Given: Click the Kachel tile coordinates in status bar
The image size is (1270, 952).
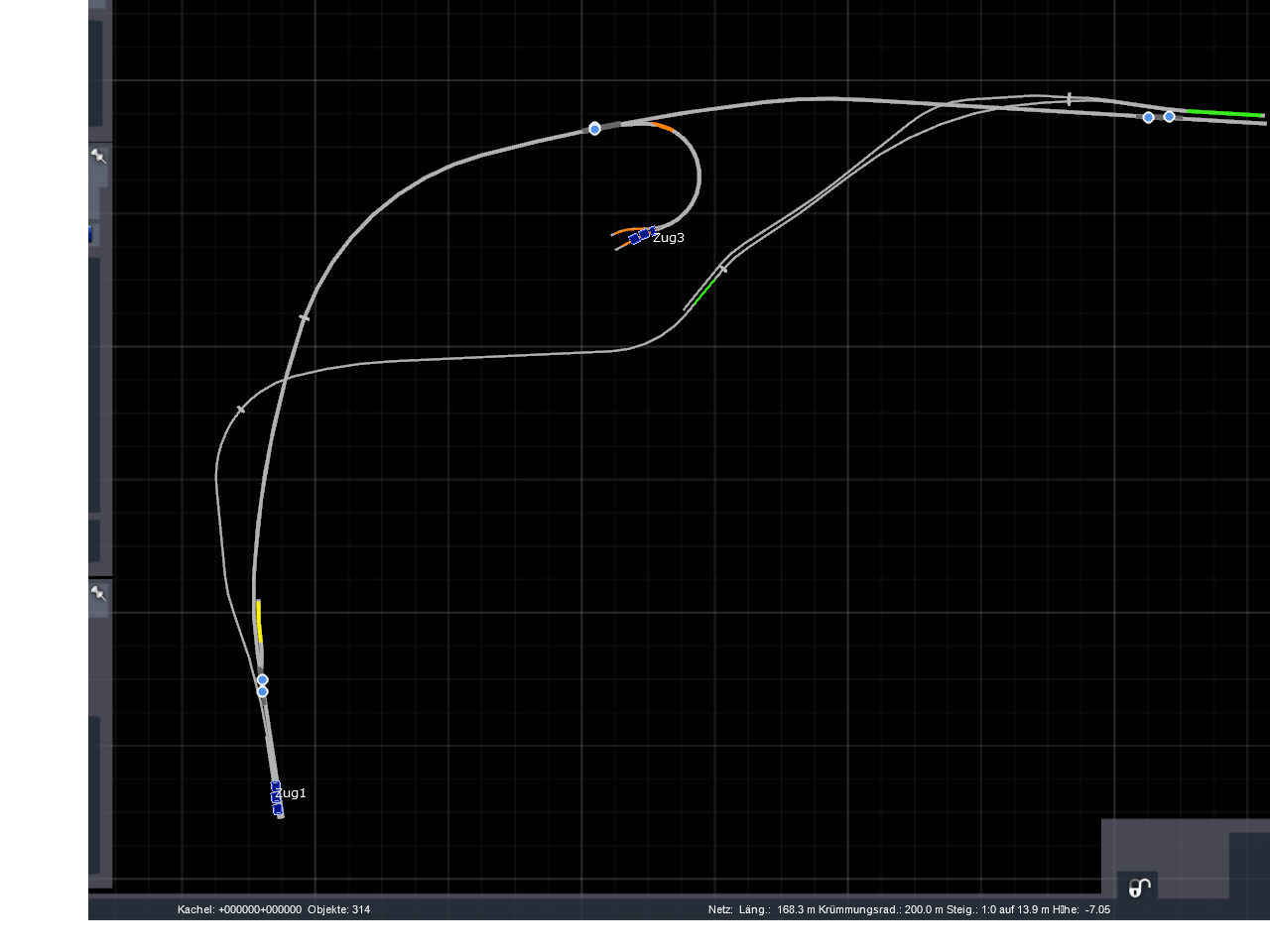Looking at the screenshot, I should (239, 909).
